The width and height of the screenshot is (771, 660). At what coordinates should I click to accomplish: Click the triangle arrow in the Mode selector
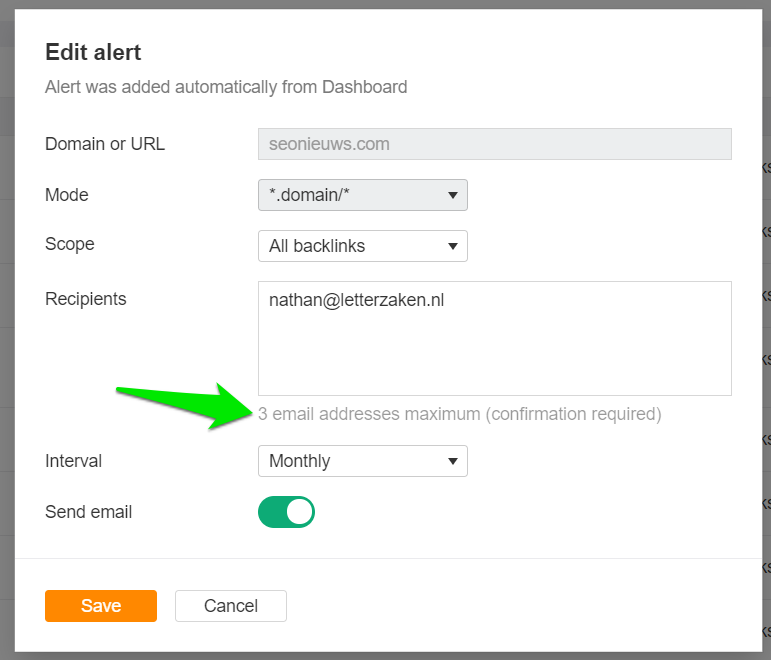point(453,195)
